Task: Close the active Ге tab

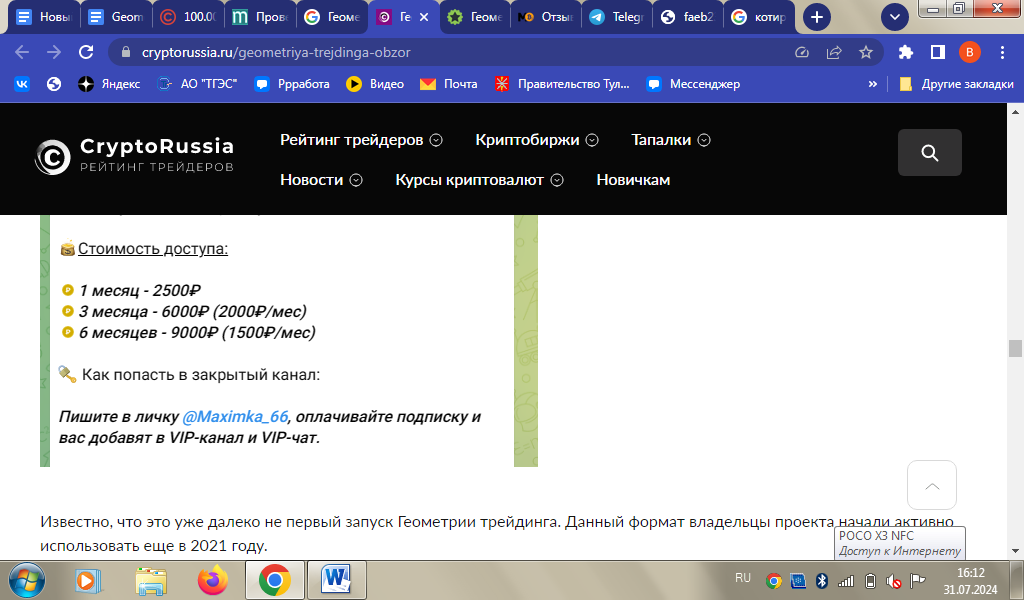Action: [x=424, y=17]
